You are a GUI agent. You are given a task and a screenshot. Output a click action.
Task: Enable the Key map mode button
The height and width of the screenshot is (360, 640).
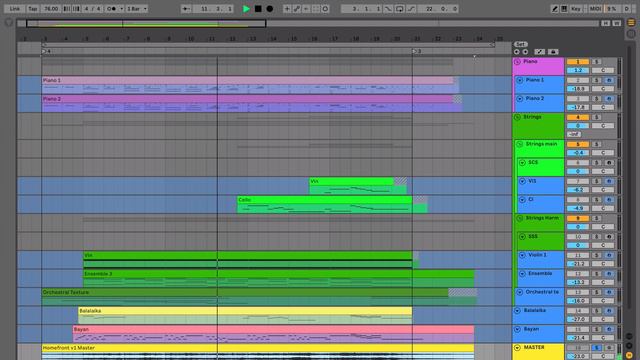[x=576, y=9]
